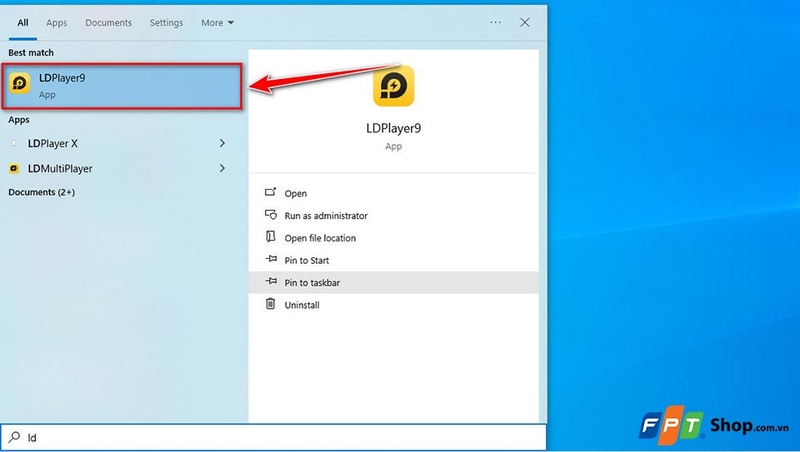Click the Open icon in actions list
The image size is (800, 452).
pos(270,192)
